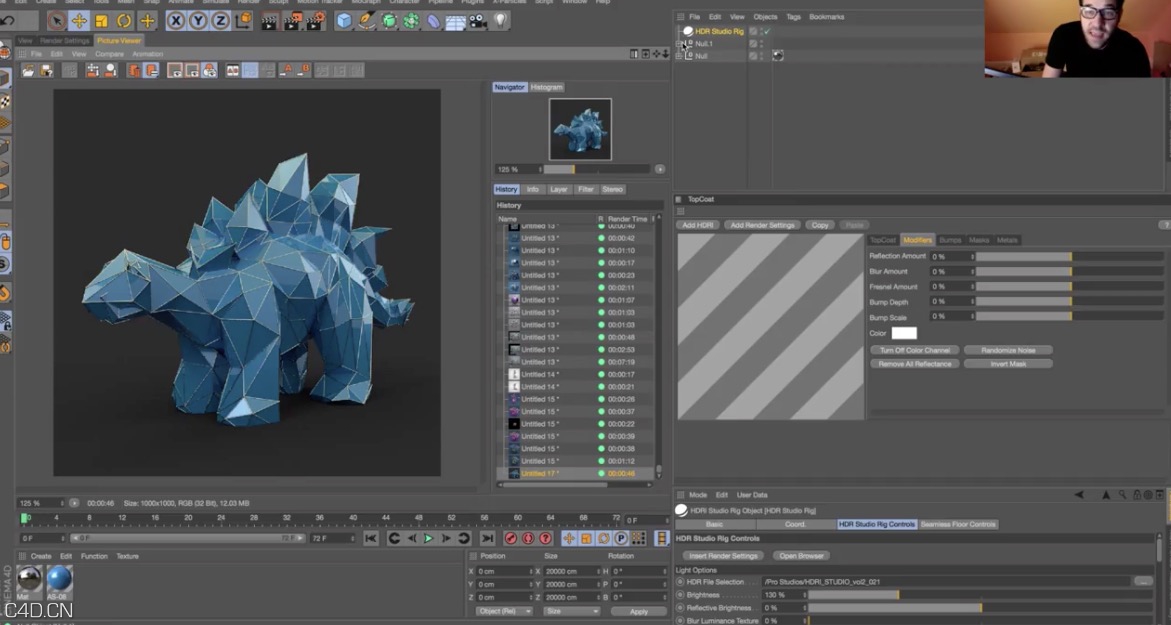Open the Render menu in the menu bar
The height and width of the screenshot is (625, 1171).
(247, 3)
